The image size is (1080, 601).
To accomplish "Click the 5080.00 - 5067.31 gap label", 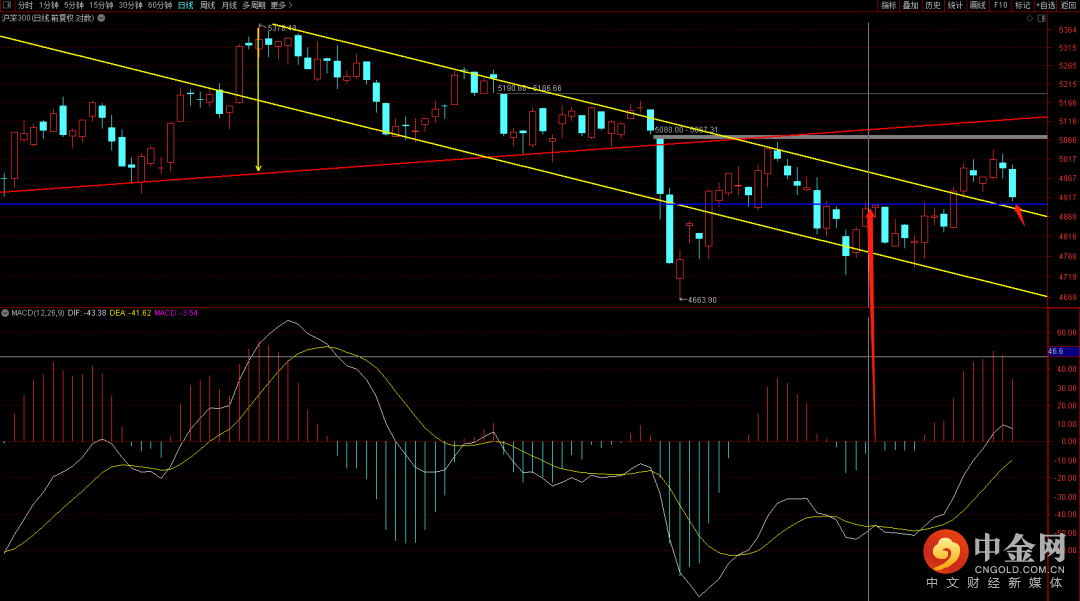I will point(686,129).
